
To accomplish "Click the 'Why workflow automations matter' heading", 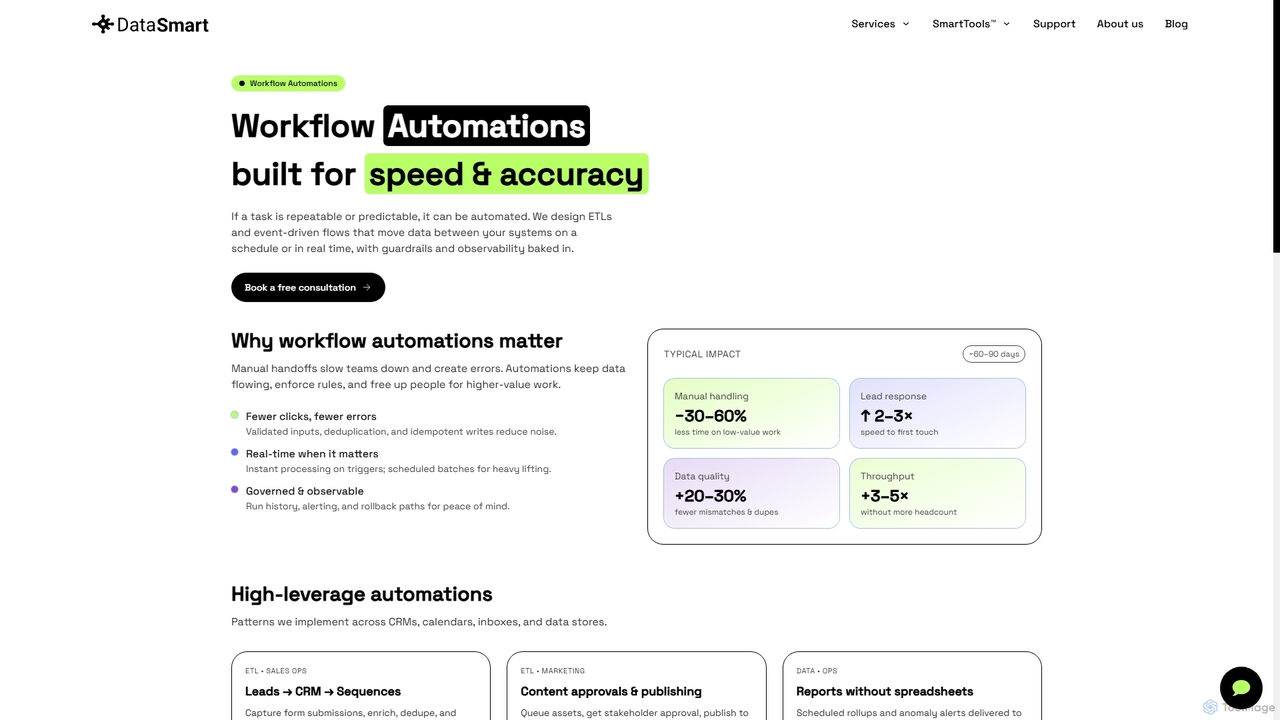I will 397,340.
